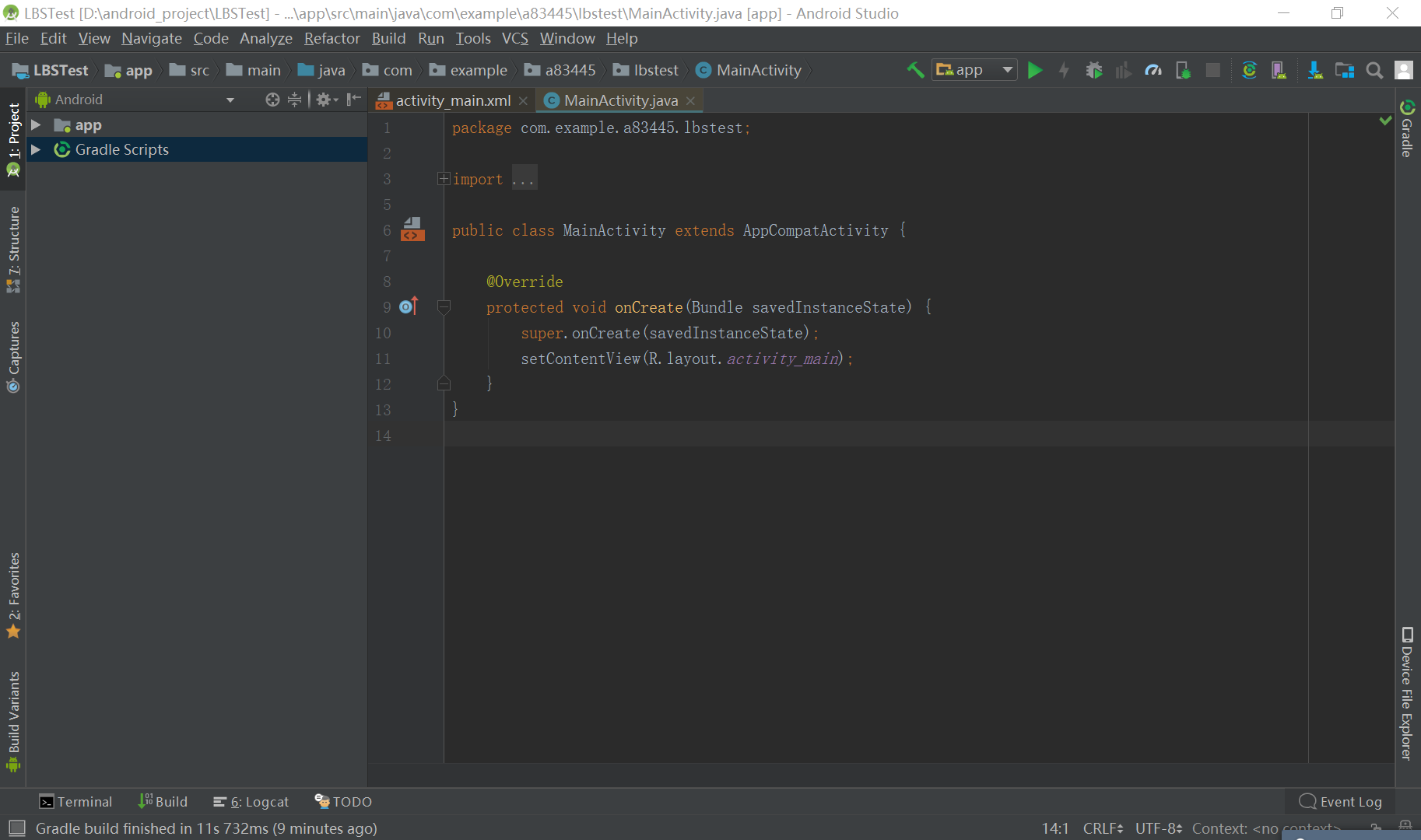Open the Build tool window
This screenshot has height=840, width=1421.
[163, 802]
